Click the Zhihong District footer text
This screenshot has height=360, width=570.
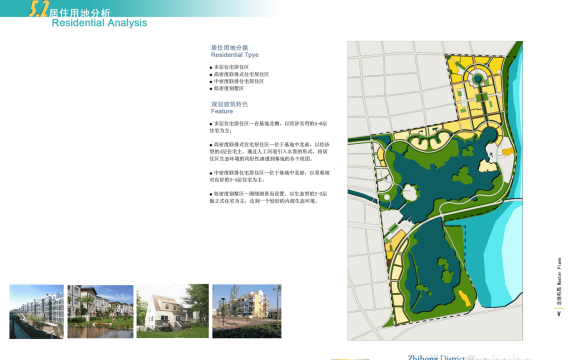[x=436, y=357]
